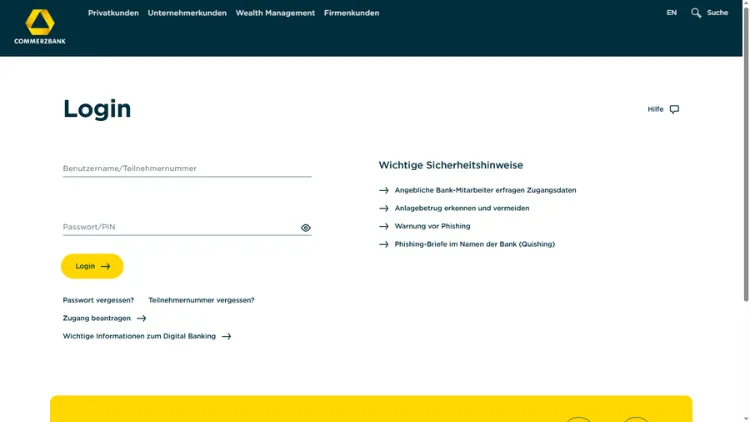Open Phishing-Briefe im Namen der Bank link
Screen dimensions: 750x422
tap(475, 244)
